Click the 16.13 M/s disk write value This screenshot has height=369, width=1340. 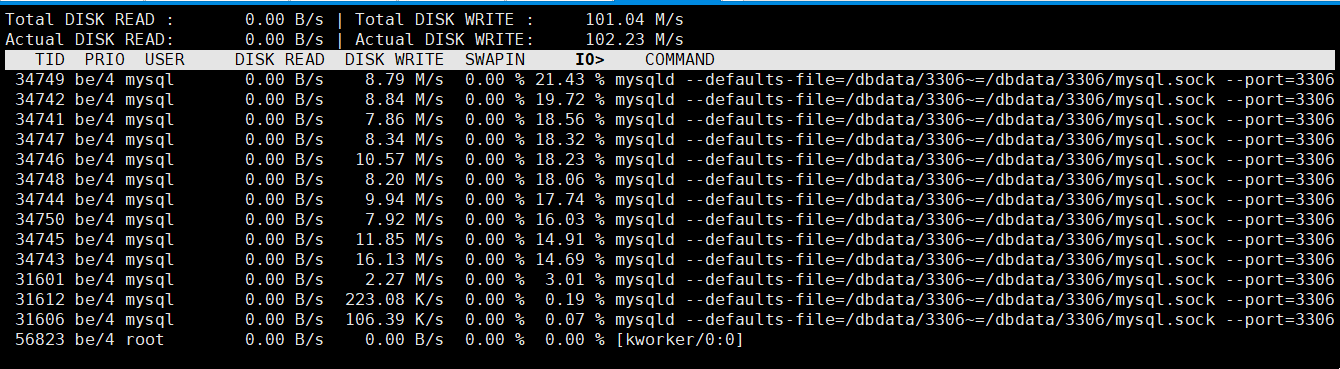(x=400, y=260)
